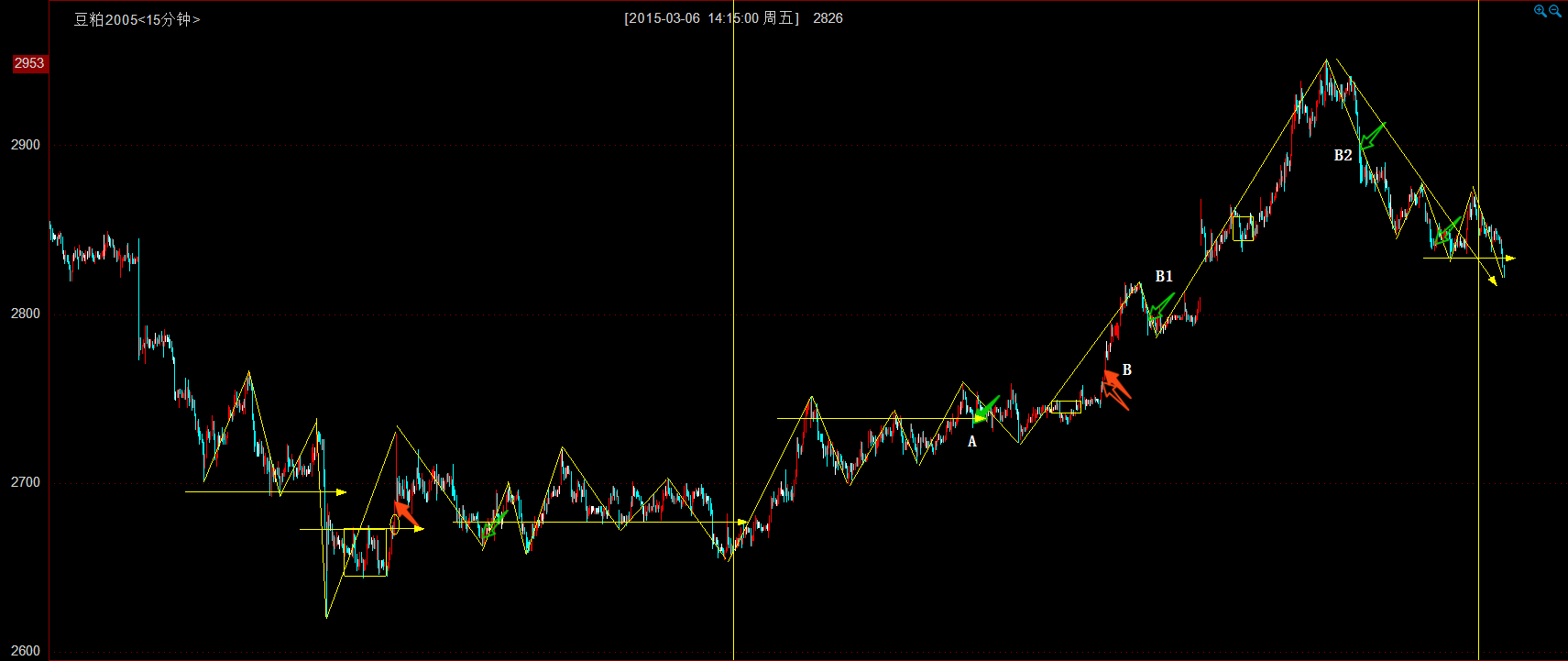Click the timestamp 2015-03-06 14:15:00 周五
Image resolution: width=1568 pixels, height=661 pixels.
(711, 18)
